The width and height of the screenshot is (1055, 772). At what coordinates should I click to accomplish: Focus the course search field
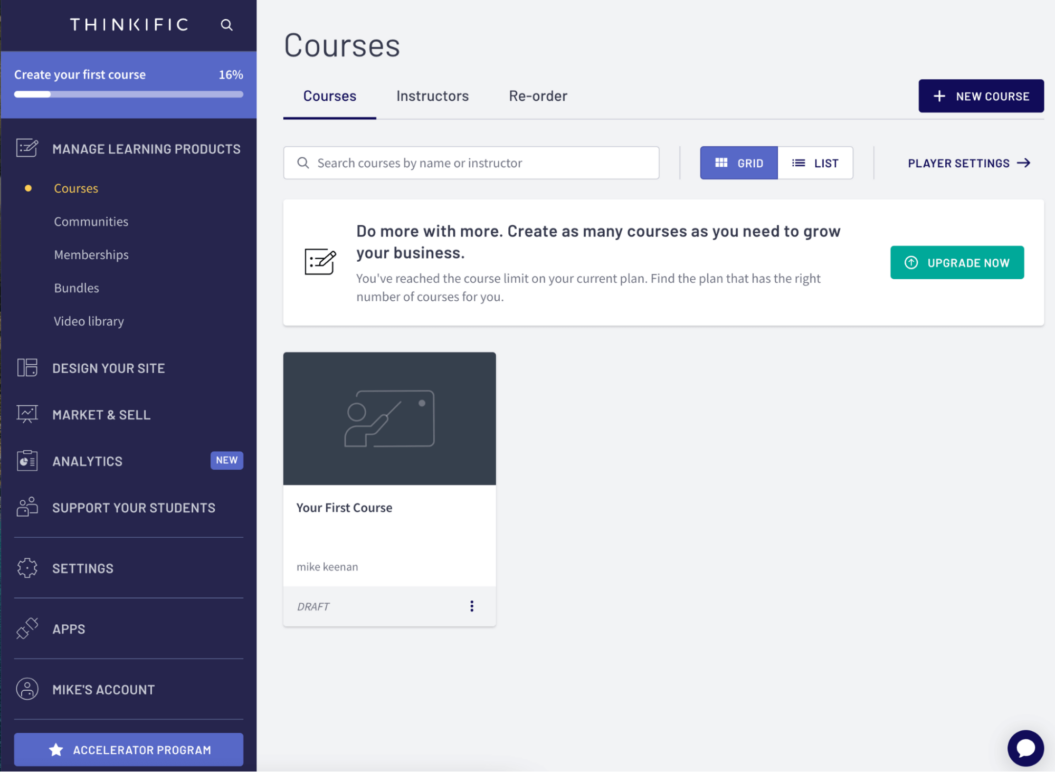[x=471, y=163]
